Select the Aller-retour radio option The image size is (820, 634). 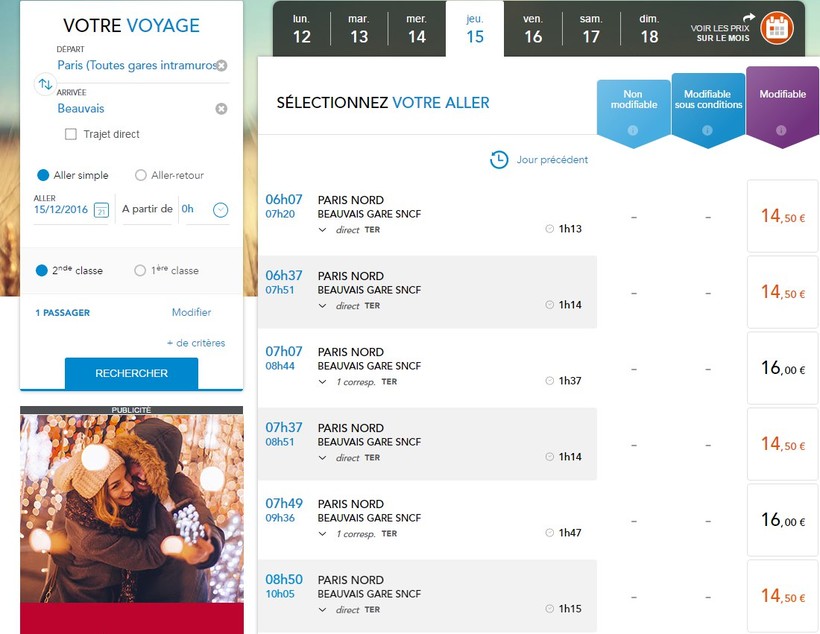(x=141, y=176)
